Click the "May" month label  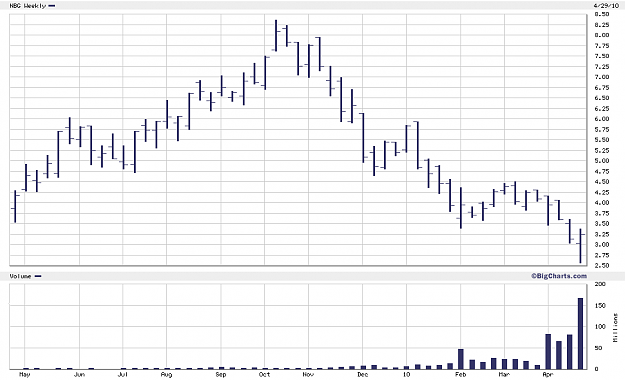tap(25, 375)
